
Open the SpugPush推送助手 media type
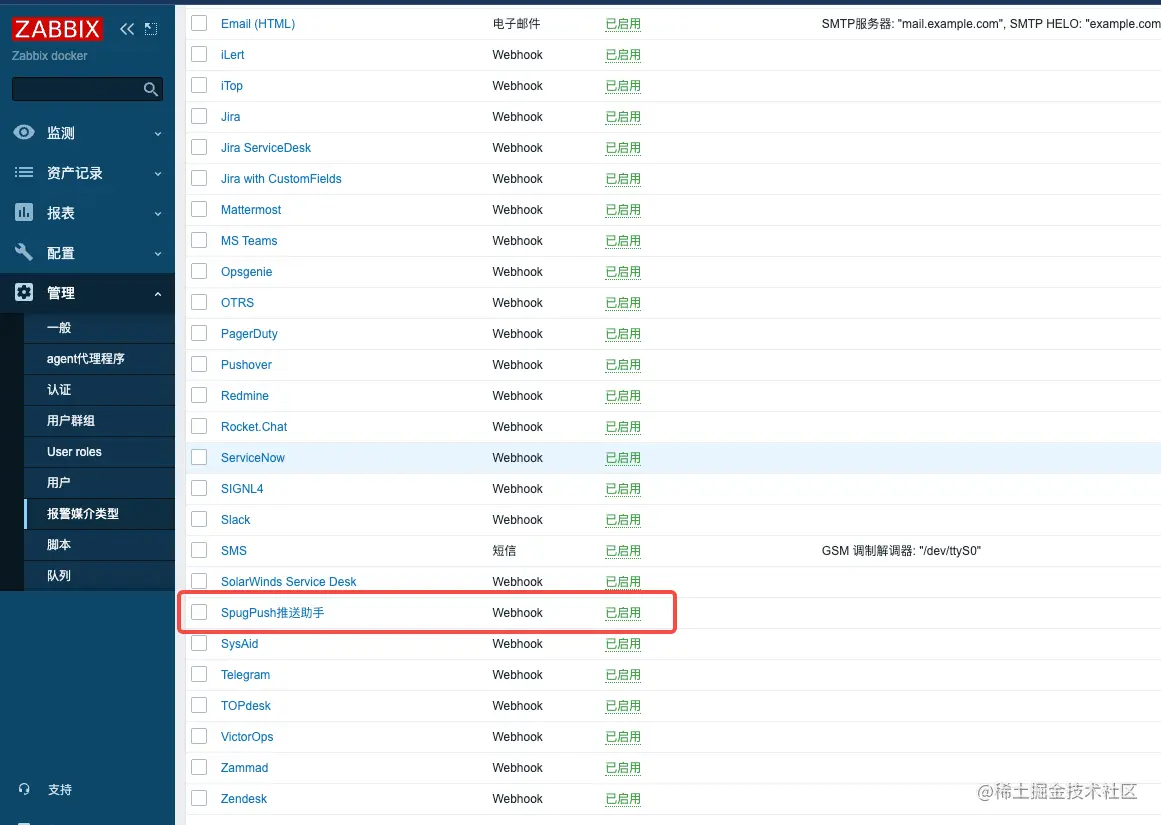coord(272,612)
